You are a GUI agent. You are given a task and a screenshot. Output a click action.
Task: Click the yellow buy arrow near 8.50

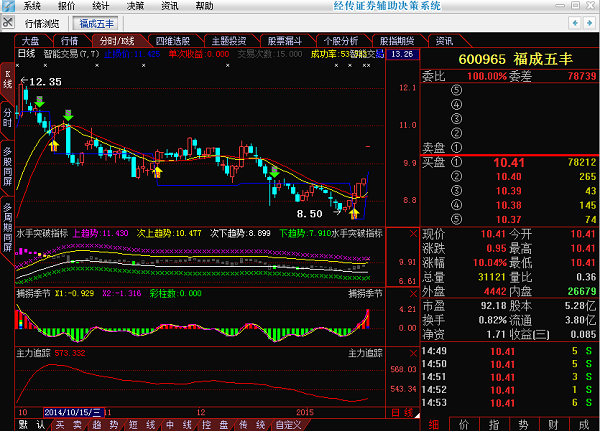click(x=354, y=213)
